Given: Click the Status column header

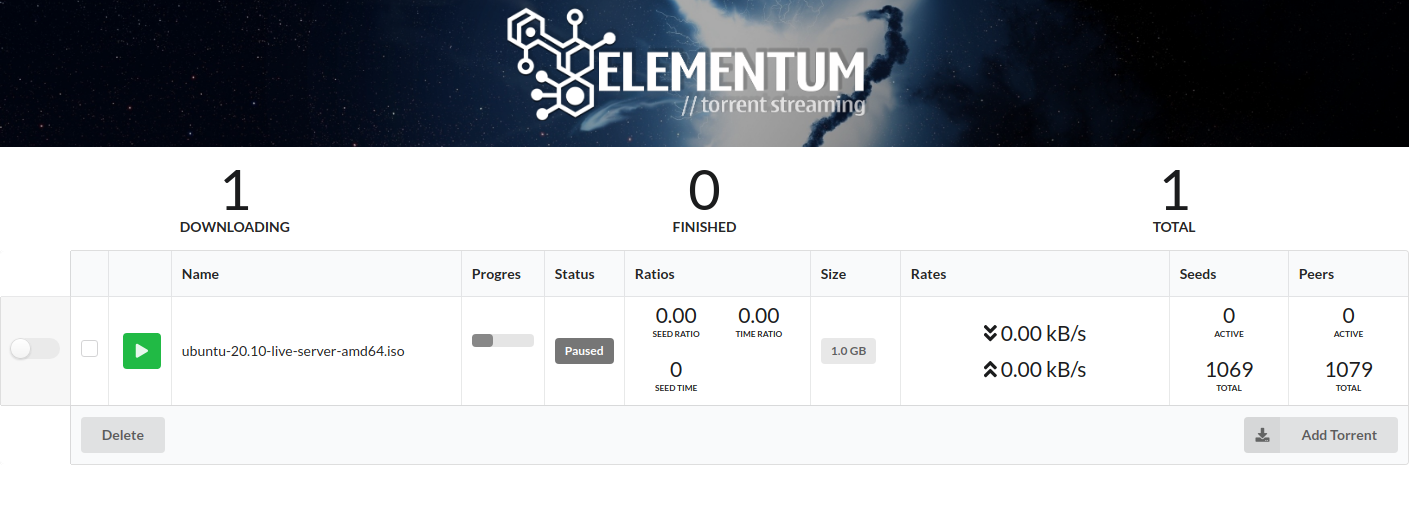Looking at the screenshot, I should (x=575, y=274).
